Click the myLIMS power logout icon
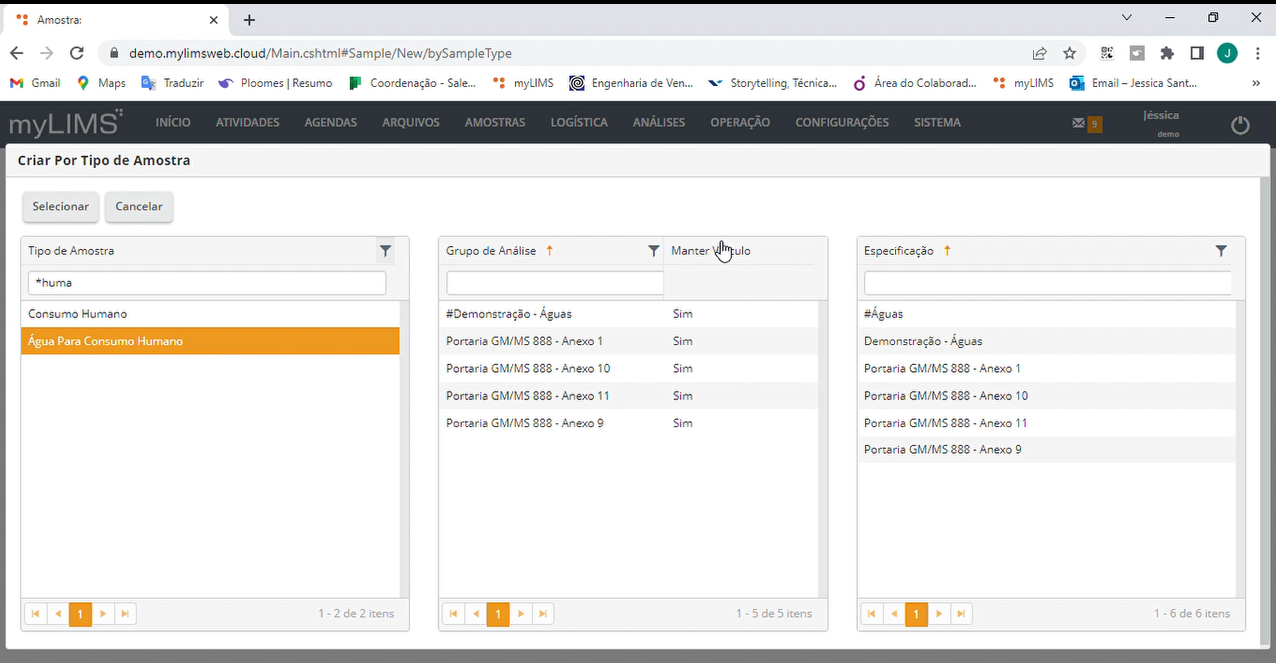 click(1240, 125)
